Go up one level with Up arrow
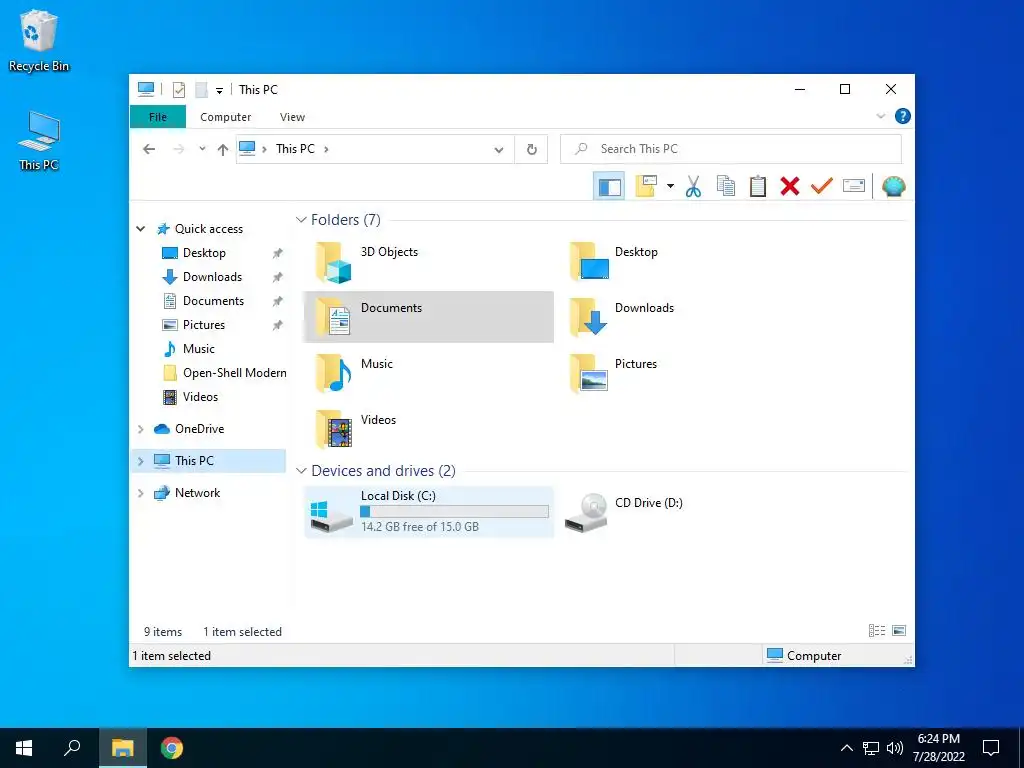Image resolution: width=1024 pixels, height=768 pixels. click(x=223, y=150)
